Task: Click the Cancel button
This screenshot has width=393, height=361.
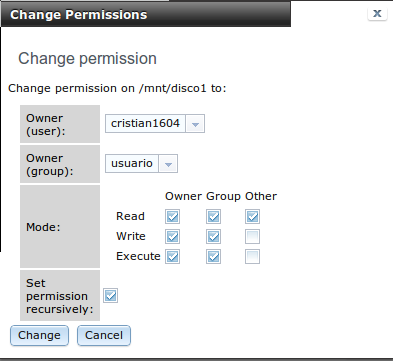Action: tap(104, 335)
